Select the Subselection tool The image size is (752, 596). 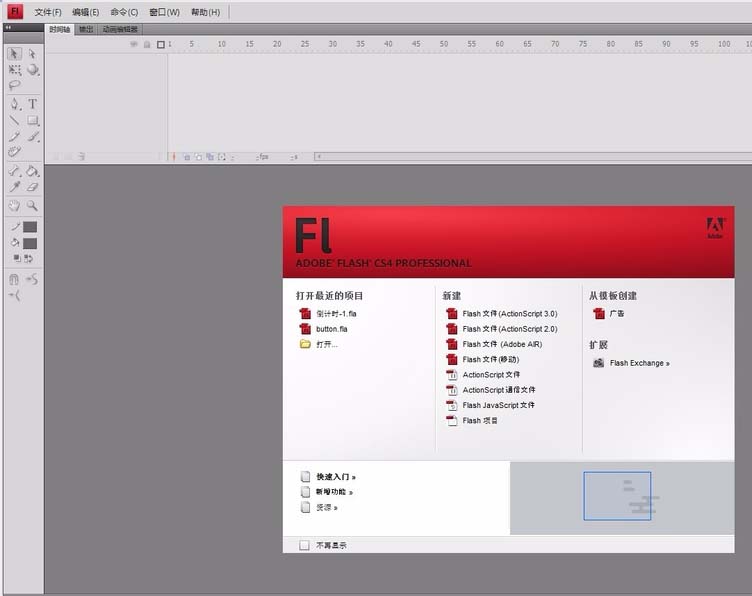32,53
